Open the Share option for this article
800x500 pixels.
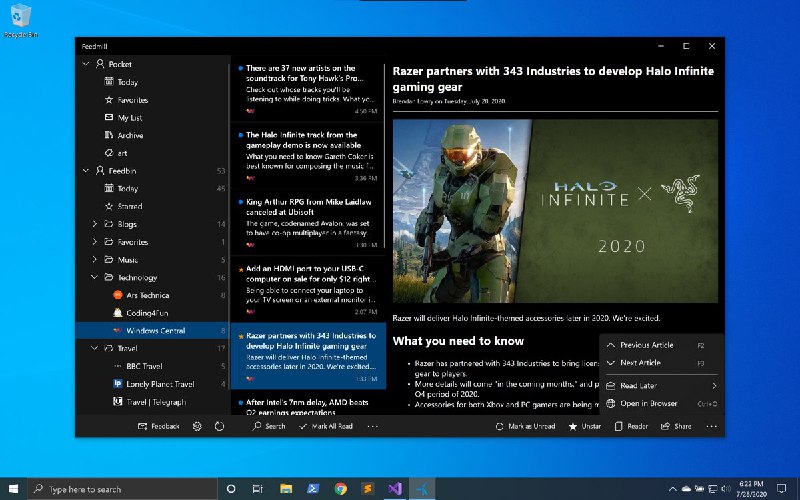click(675, 426)
